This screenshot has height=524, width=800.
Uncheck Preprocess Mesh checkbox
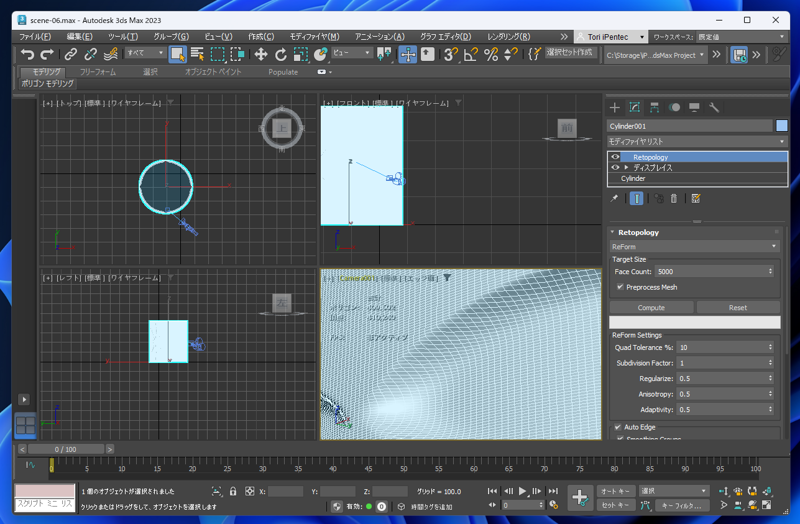620,287
